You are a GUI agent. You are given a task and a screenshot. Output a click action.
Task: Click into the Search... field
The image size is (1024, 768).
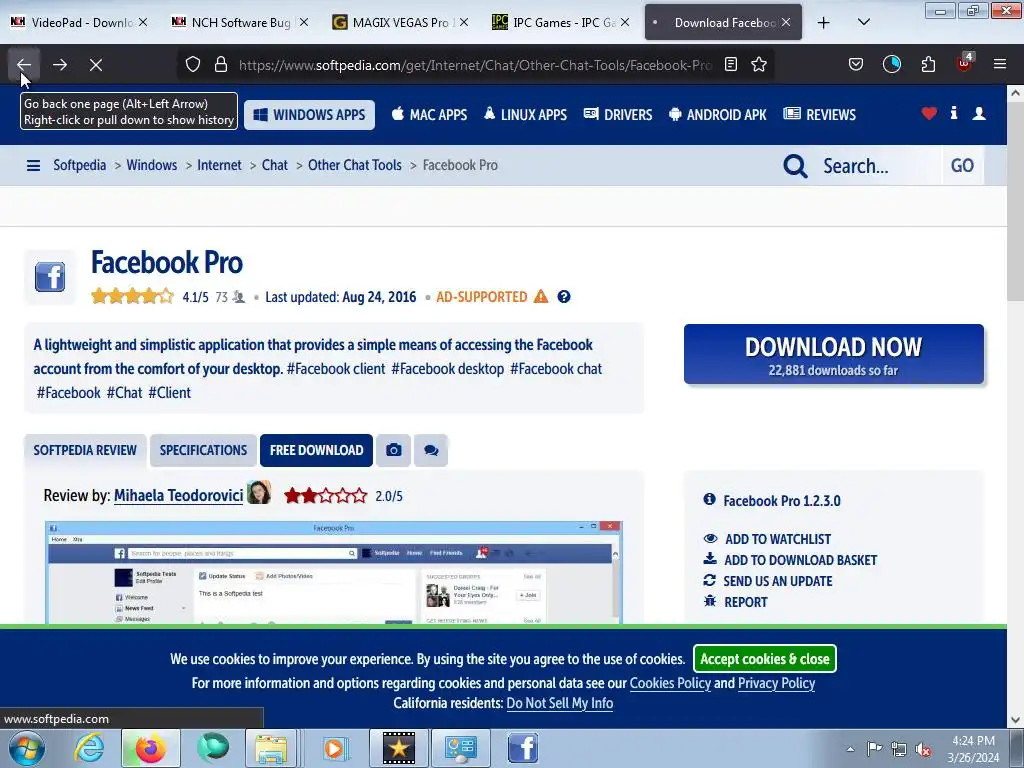[878, 166]
